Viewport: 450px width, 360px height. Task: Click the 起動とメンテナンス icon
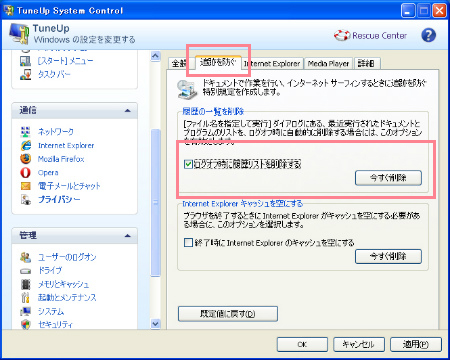(x=26, y=298)
